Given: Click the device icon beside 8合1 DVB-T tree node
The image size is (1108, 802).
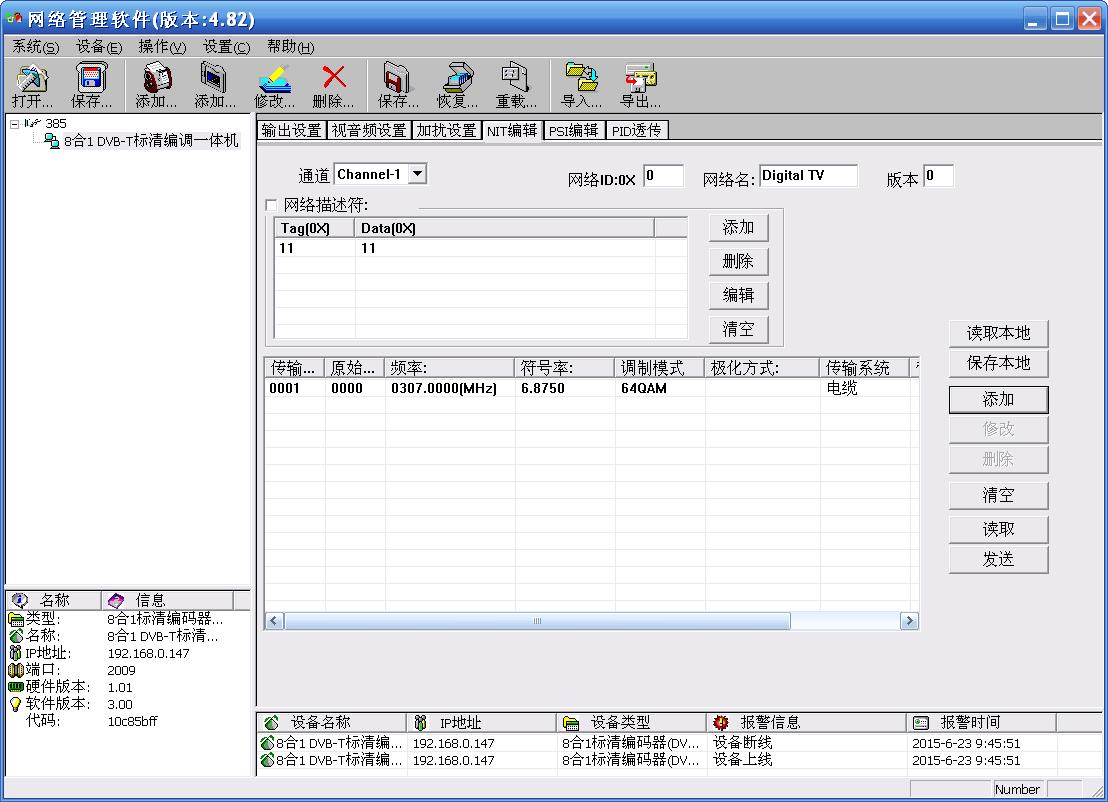Looking at the screenshot, I should click(x=52, y=141).
